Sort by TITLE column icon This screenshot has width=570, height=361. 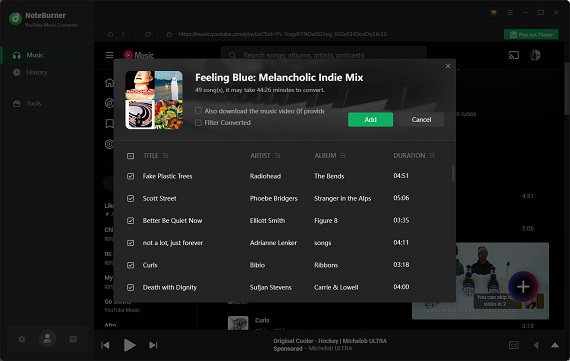165,156
